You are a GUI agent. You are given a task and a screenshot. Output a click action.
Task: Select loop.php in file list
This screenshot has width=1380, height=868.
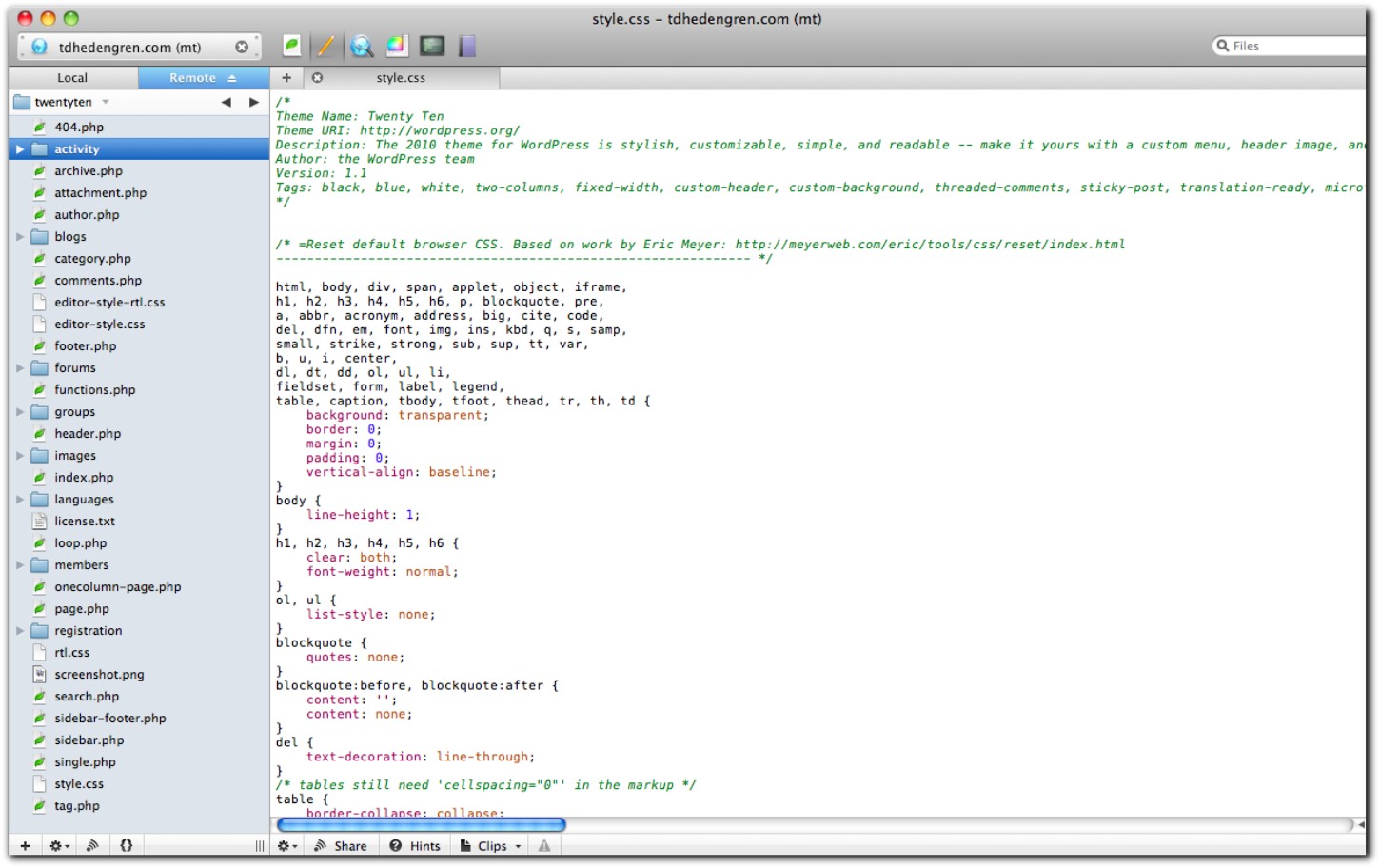(x=139, y=543)
